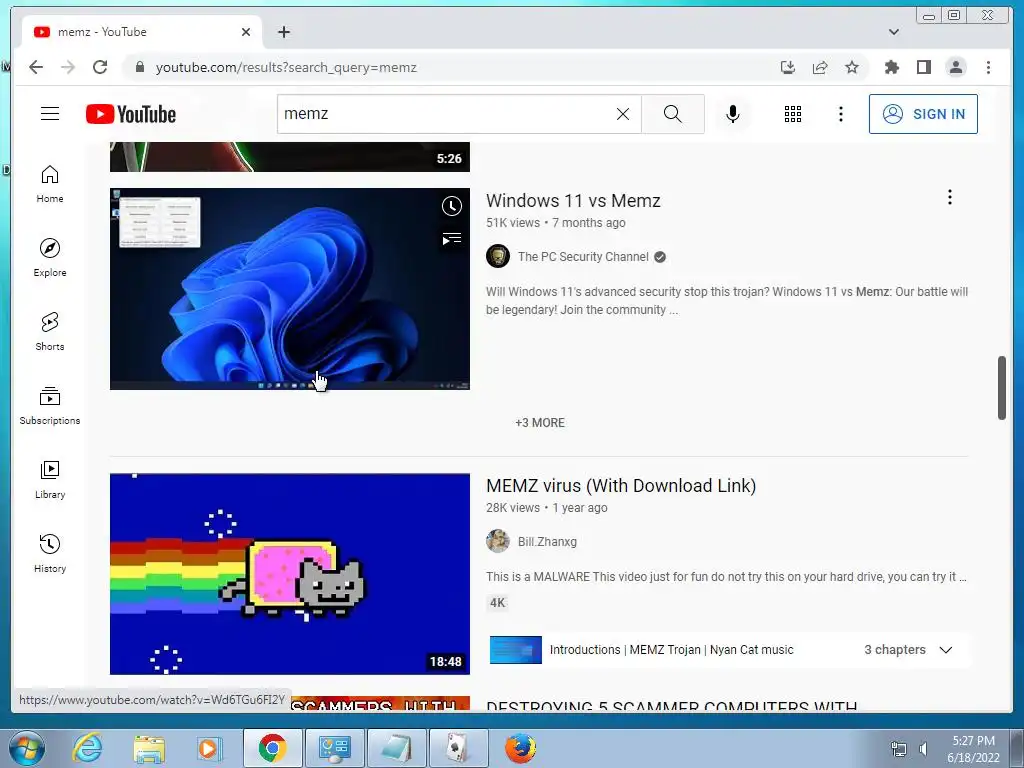Open a new tab with the plus button

click(x=283, y=32)
